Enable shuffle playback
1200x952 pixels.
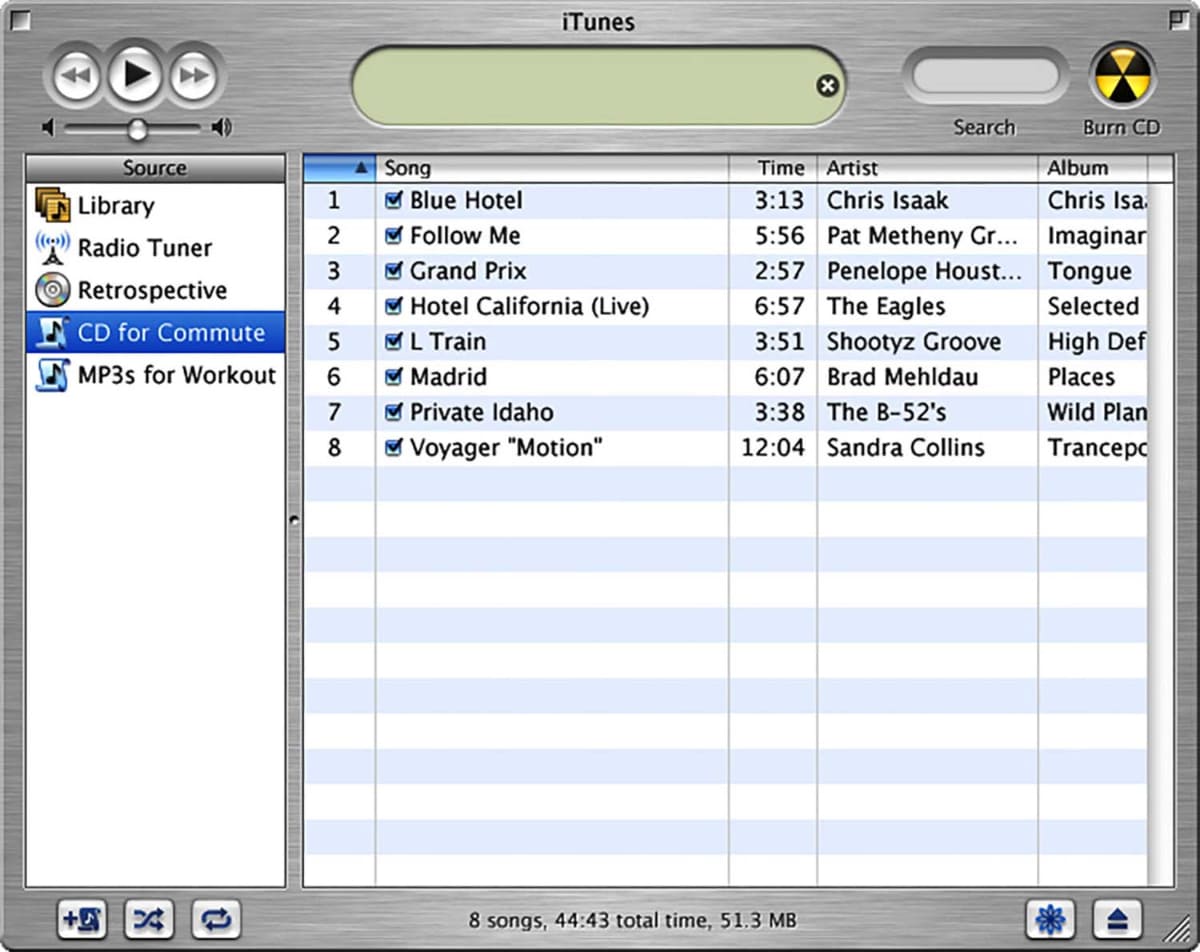click(148, 918)
